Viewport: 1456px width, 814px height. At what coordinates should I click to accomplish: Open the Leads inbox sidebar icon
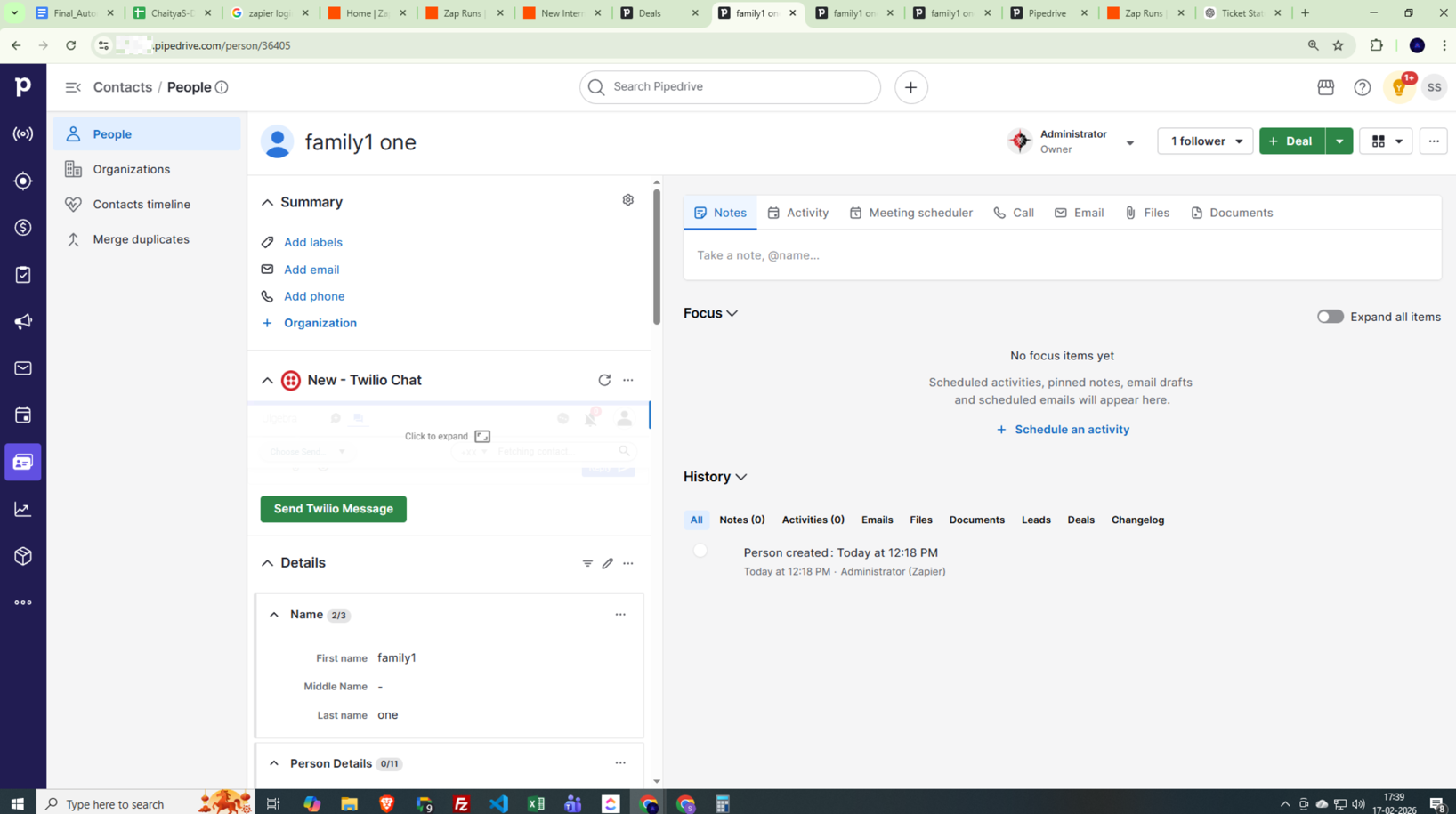23,181
